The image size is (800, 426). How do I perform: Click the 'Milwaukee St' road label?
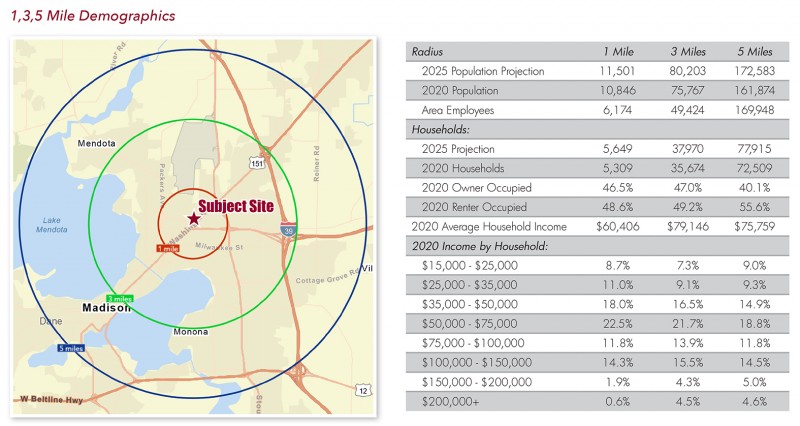(x=219, y=247)
